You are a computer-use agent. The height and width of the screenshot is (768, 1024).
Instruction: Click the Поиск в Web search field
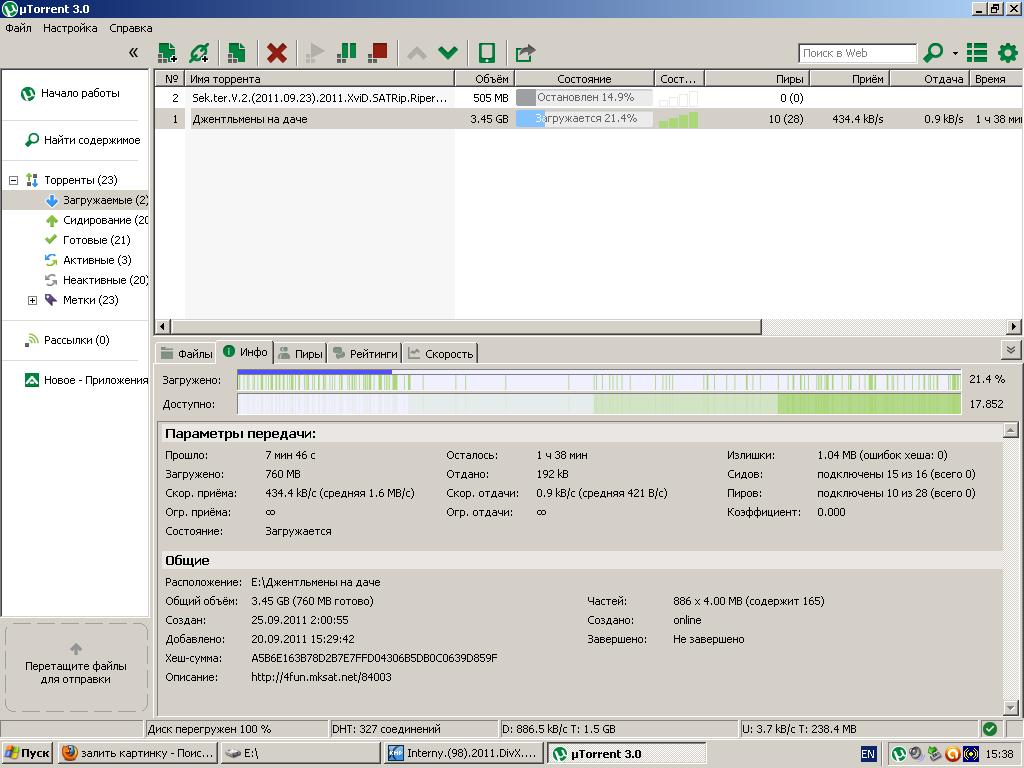(x=857, y=53)
